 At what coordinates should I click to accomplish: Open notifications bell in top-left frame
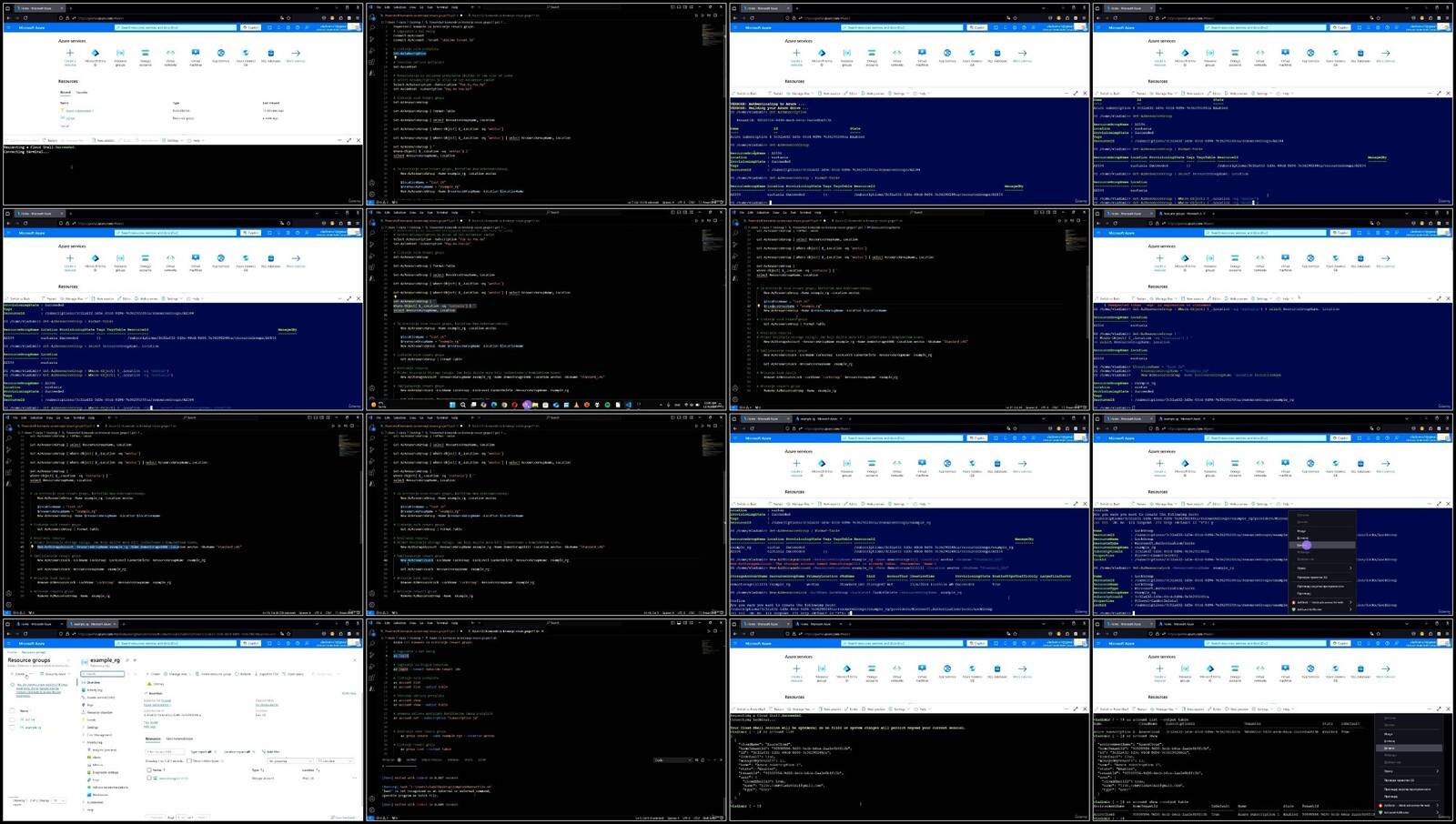[278, 27]
